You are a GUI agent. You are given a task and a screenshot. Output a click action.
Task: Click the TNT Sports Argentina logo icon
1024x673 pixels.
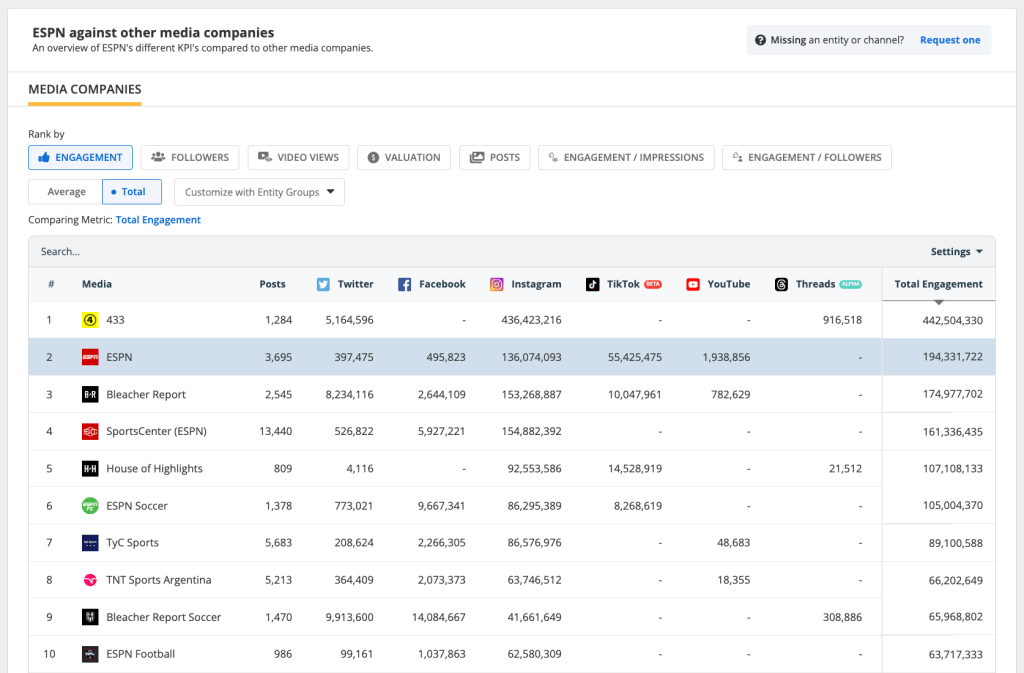point(90,580)
